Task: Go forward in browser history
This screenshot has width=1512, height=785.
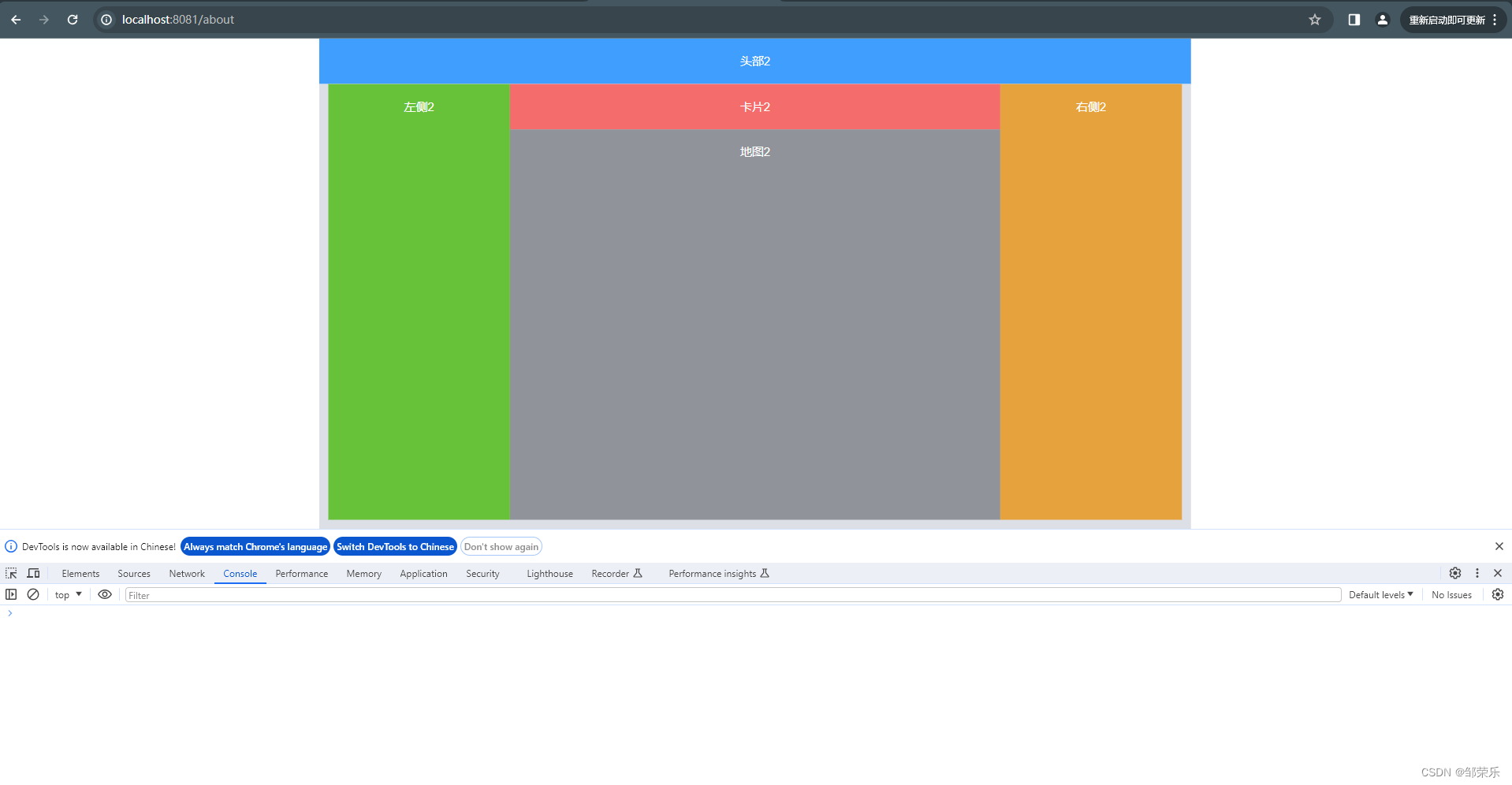Action: click(x=44, y=20)
